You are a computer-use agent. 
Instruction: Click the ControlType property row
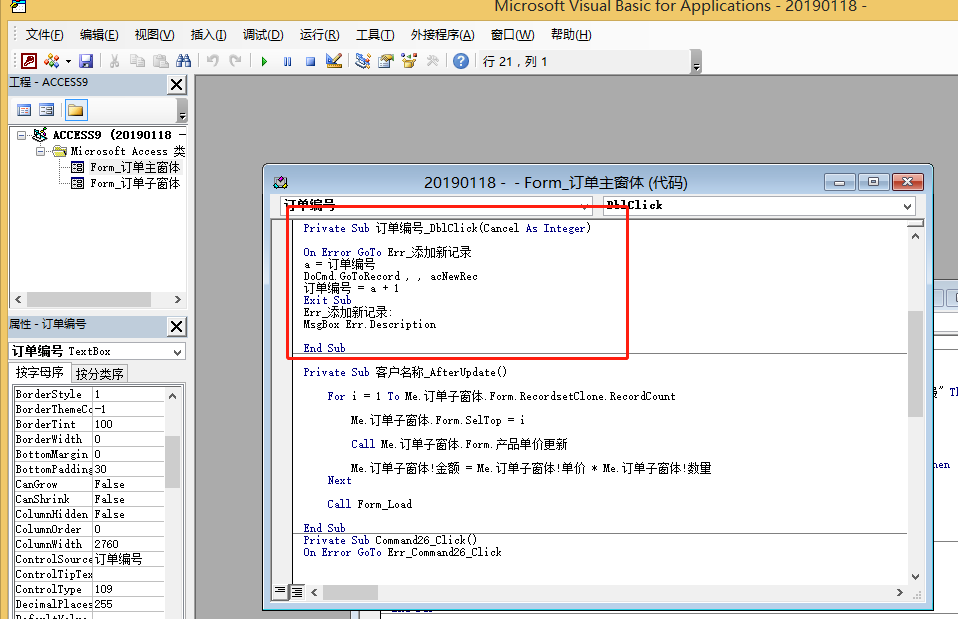(x=89, y=589)
